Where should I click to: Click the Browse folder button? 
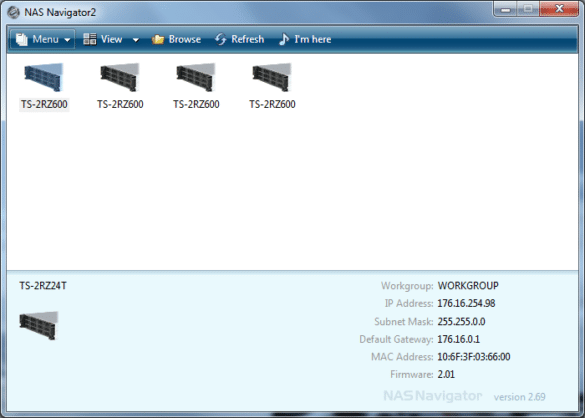(176, 39)
